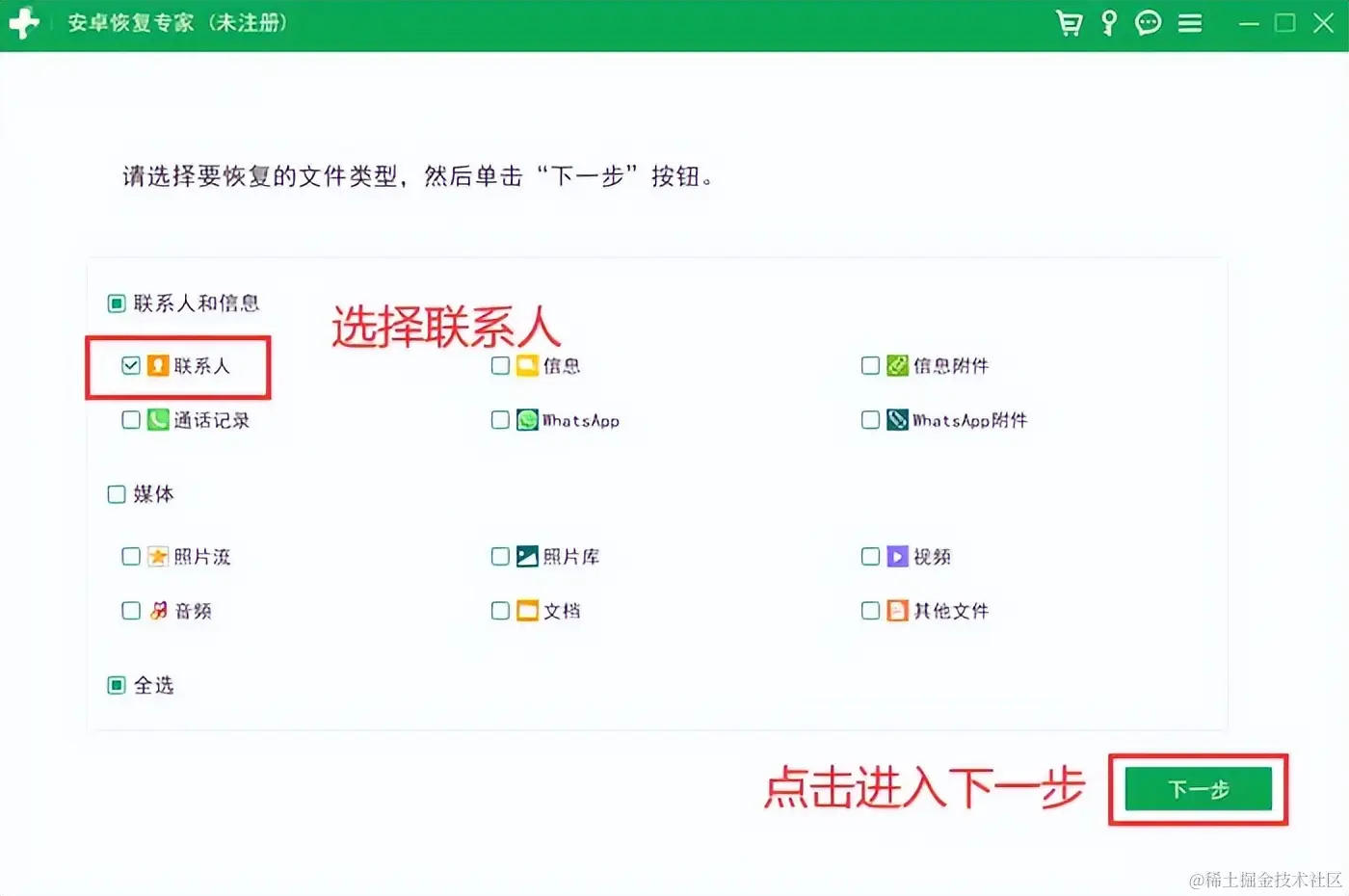The image size is (1349, 896).
Task: Check the 媒体 group checkbox
Action: pyautogui.click(x=117, y=494)
